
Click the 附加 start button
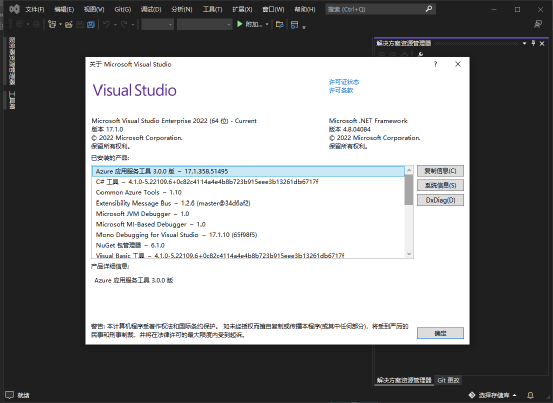click(250, 24)
